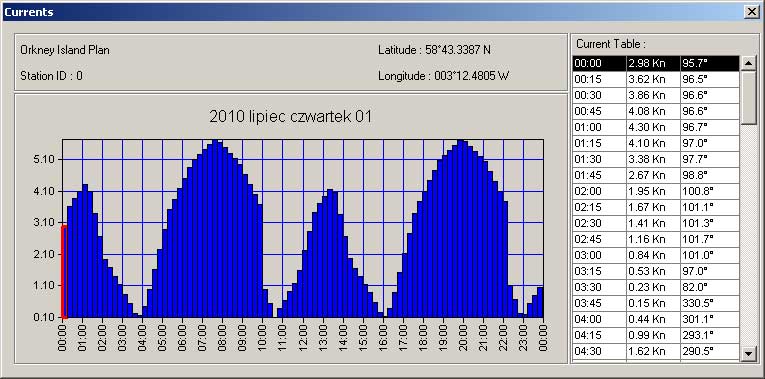
Task: Click the current table scrollbar thumb
Action: click(747, 98)
